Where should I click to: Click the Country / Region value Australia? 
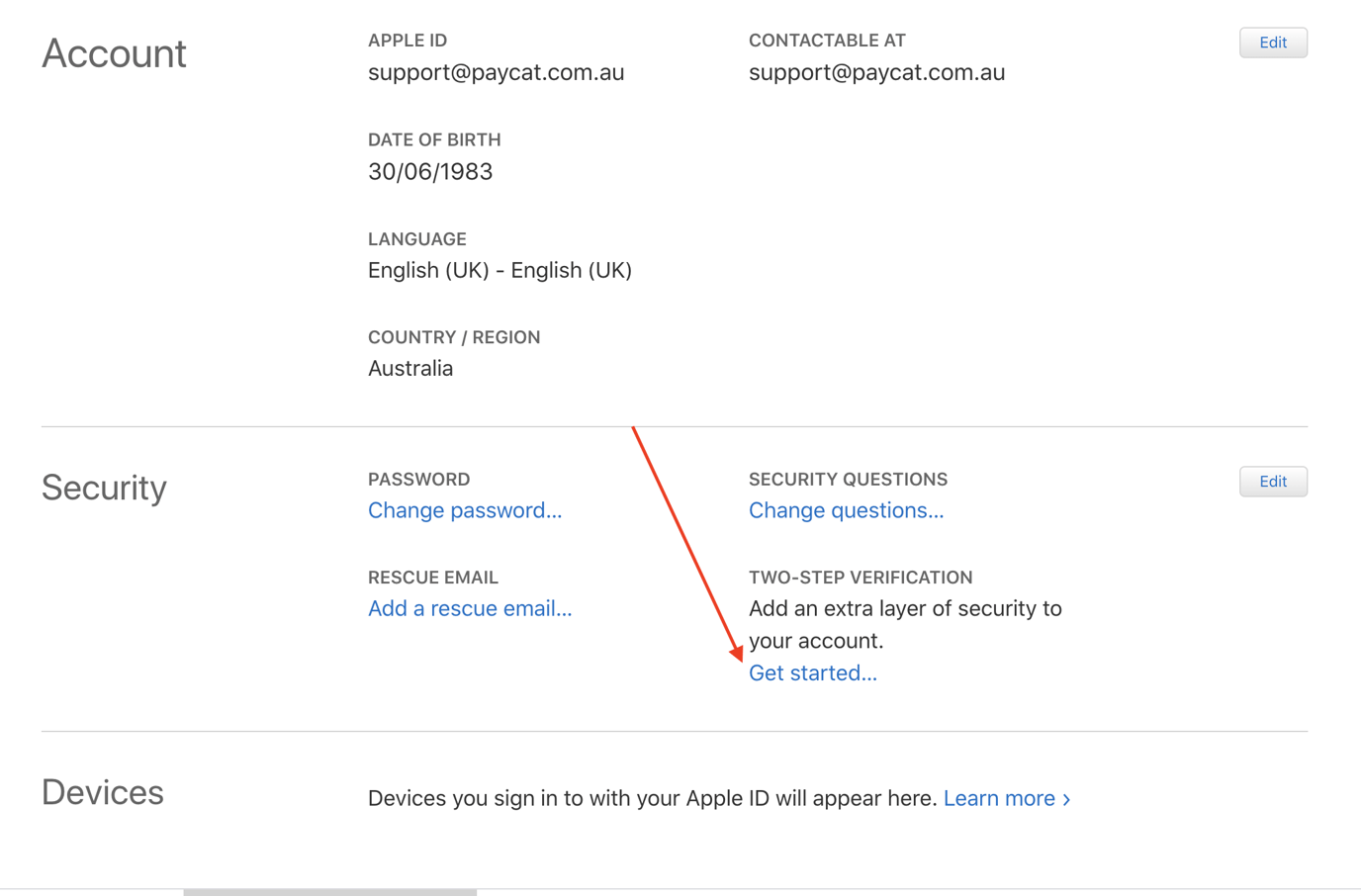click(x=410, y=368)
